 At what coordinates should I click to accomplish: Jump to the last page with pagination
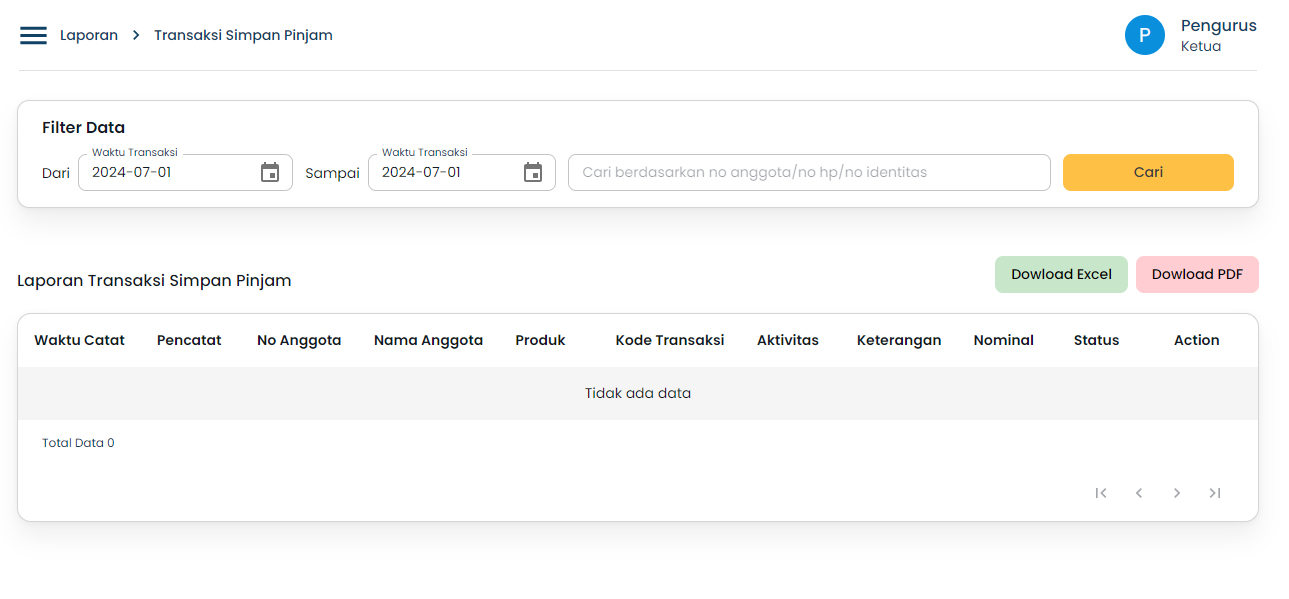coord(1215,493)
